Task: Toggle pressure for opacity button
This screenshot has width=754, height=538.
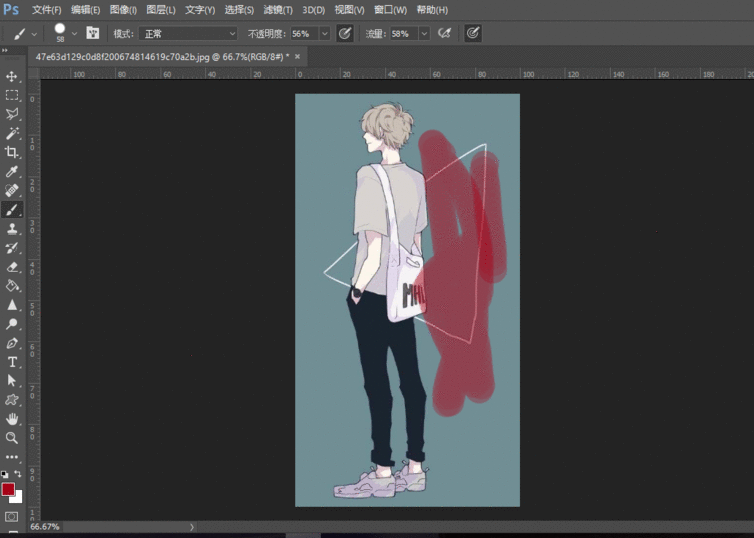Action: point(345,33)
